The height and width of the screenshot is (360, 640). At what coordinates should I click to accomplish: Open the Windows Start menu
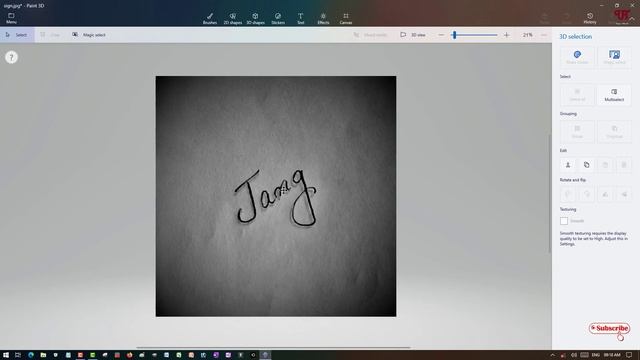[6, 355]
